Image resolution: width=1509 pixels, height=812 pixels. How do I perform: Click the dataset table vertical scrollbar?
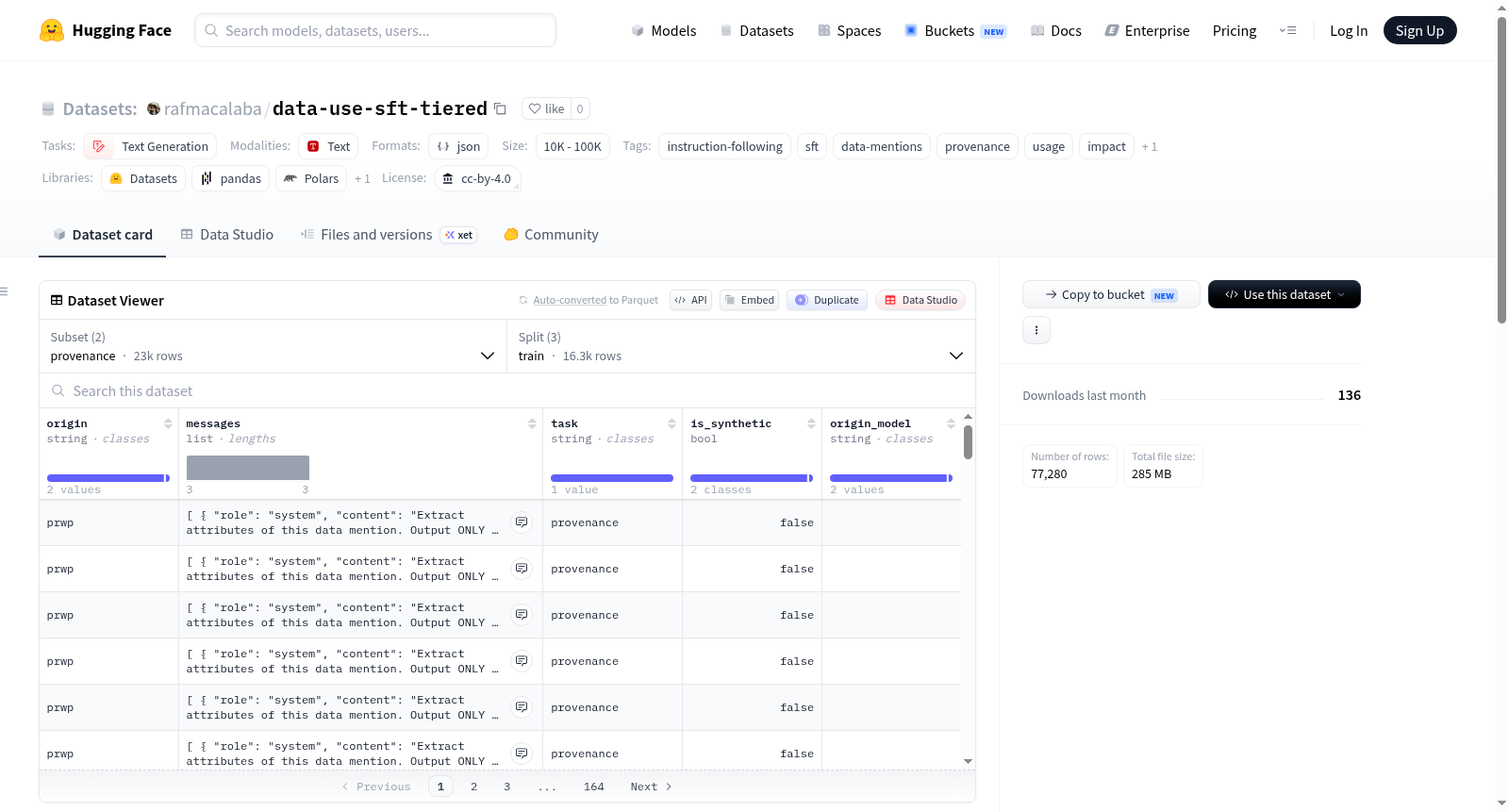point(968,441)
